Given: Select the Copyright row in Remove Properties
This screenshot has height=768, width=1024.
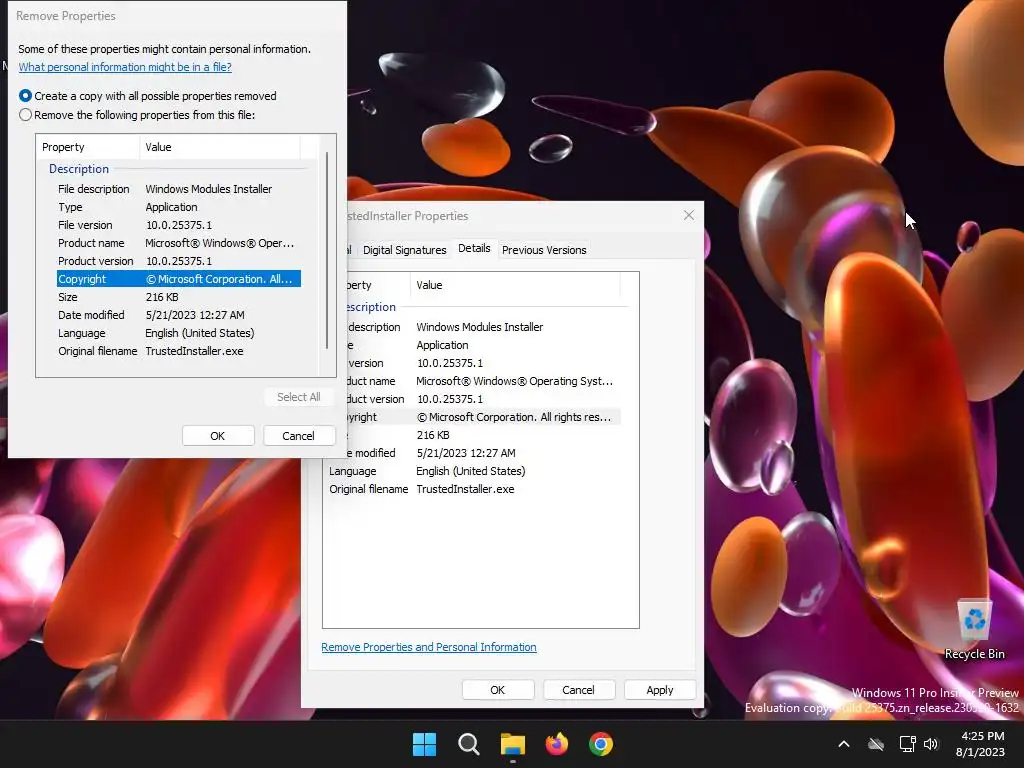Looking at the screenshot, I should click(x=178, y=279).
